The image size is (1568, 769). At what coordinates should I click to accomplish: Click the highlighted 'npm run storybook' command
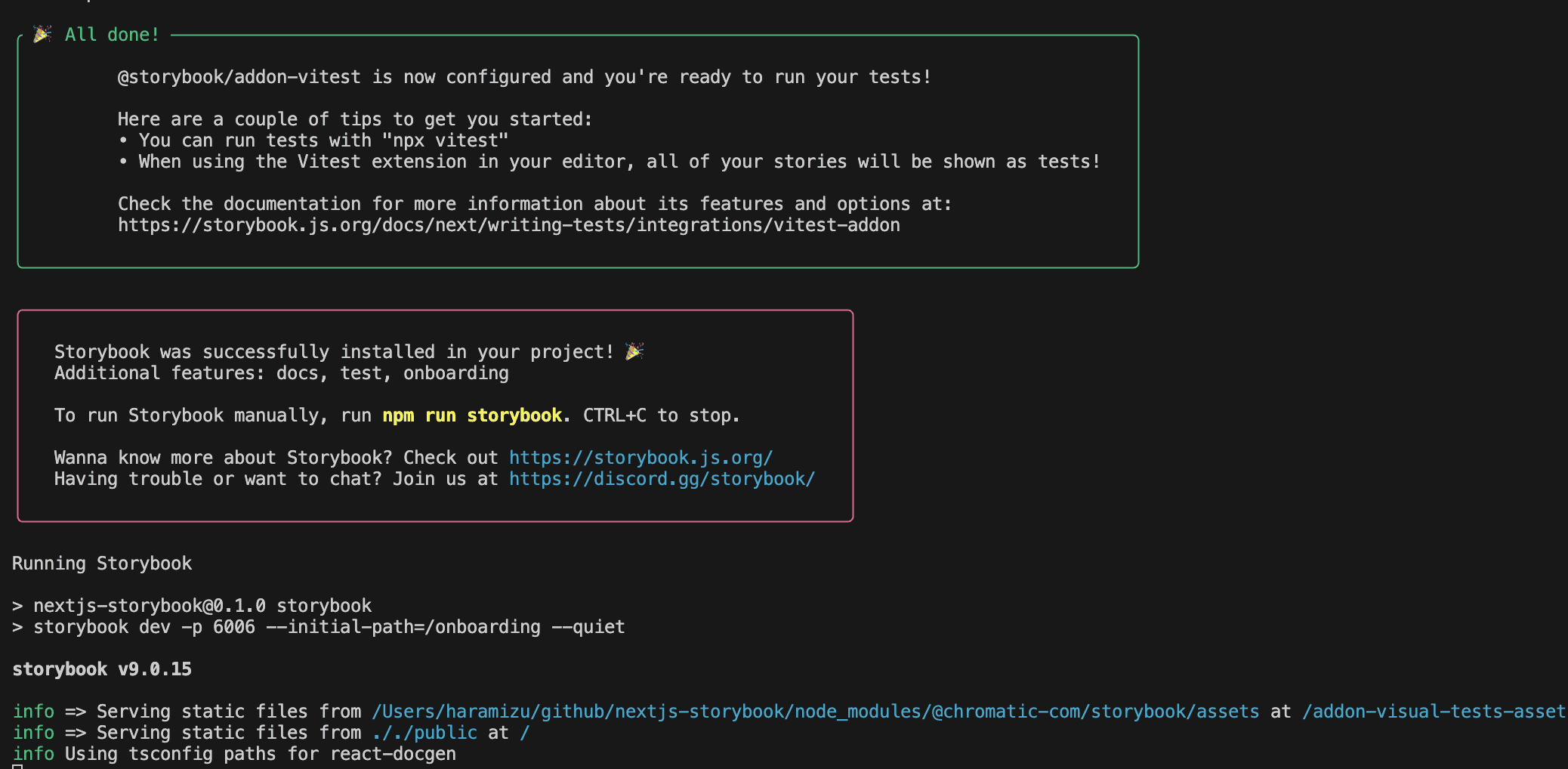coord(472,415)
